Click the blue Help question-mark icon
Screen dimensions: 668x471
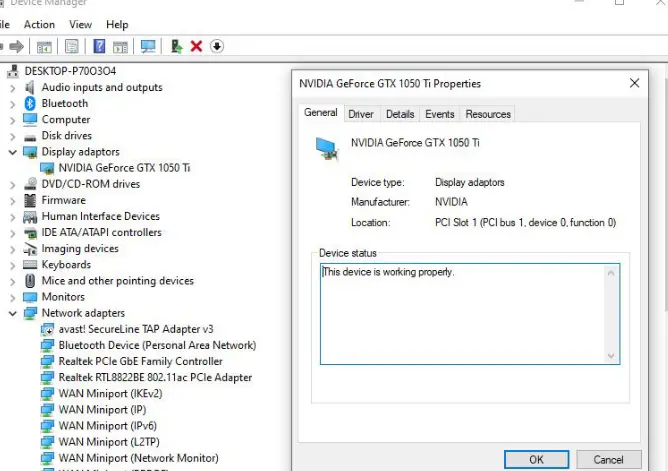tap(99, 46)
